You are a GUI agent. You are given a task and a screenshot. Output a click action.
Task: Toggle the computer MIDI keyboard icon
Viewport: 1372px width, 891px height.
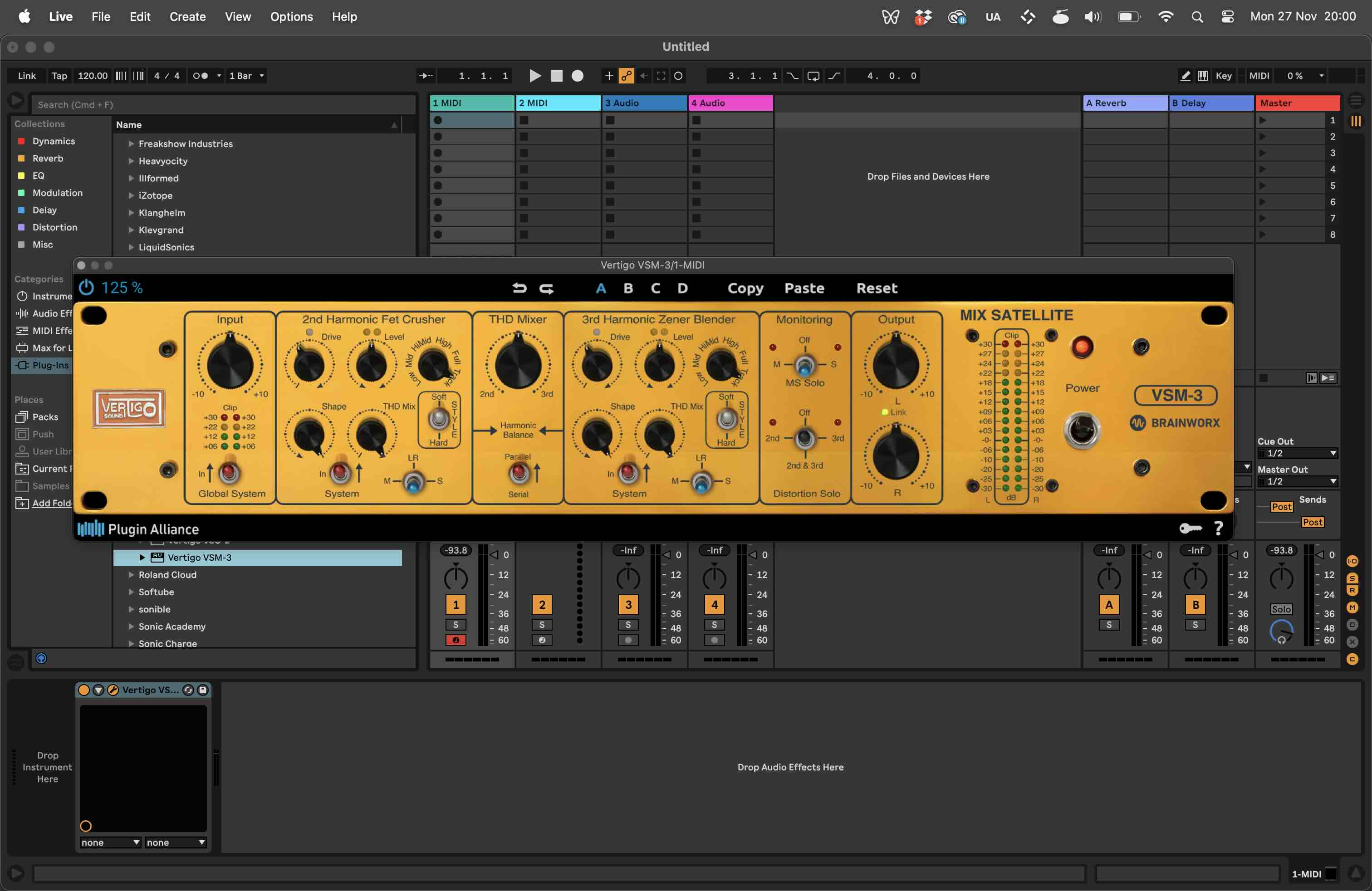coord(1202,75)
